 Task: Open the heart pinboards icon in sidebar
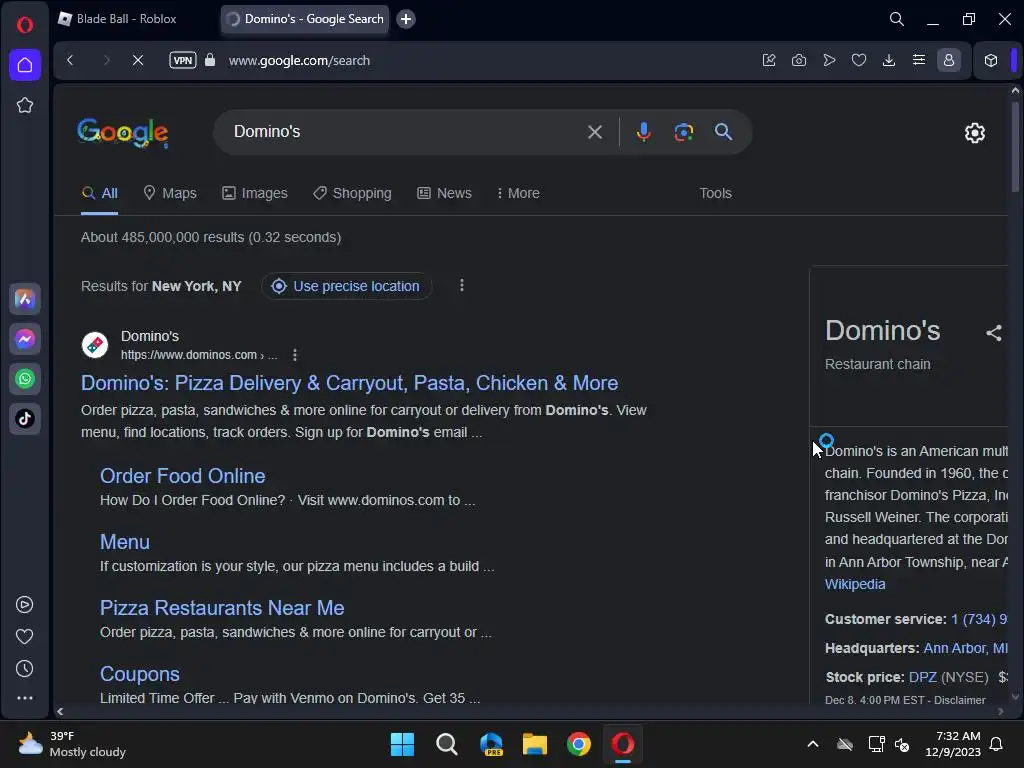tap(25, 637)
